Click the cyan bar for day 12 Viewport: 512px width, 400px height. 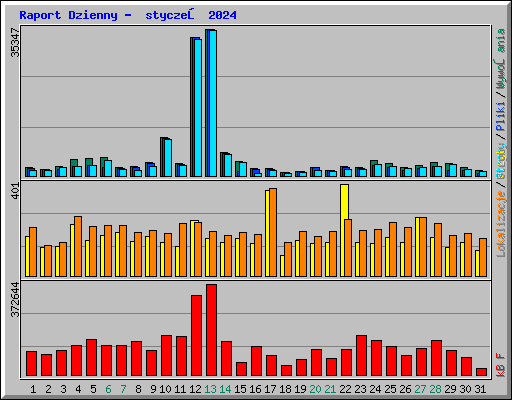(198, 108)
